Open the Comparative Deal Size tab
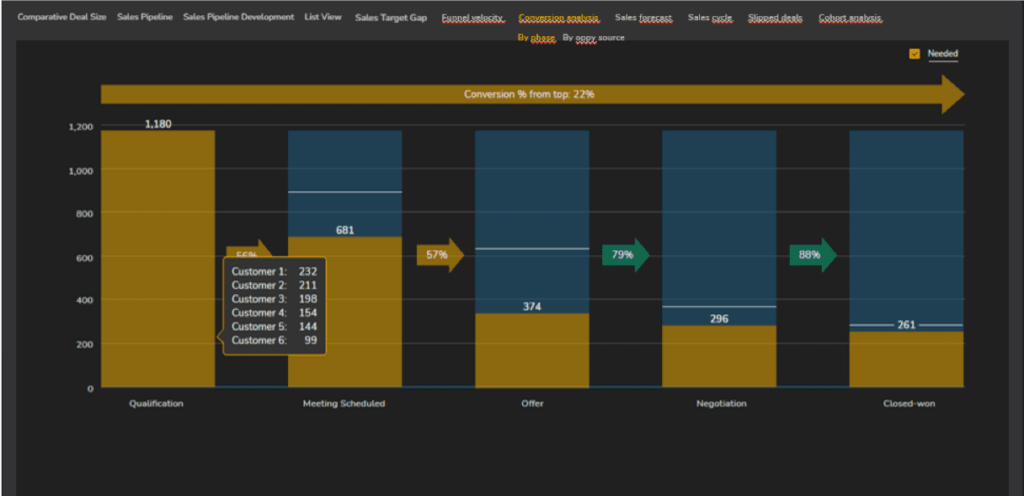1024x496 pixels. [62, 18]
